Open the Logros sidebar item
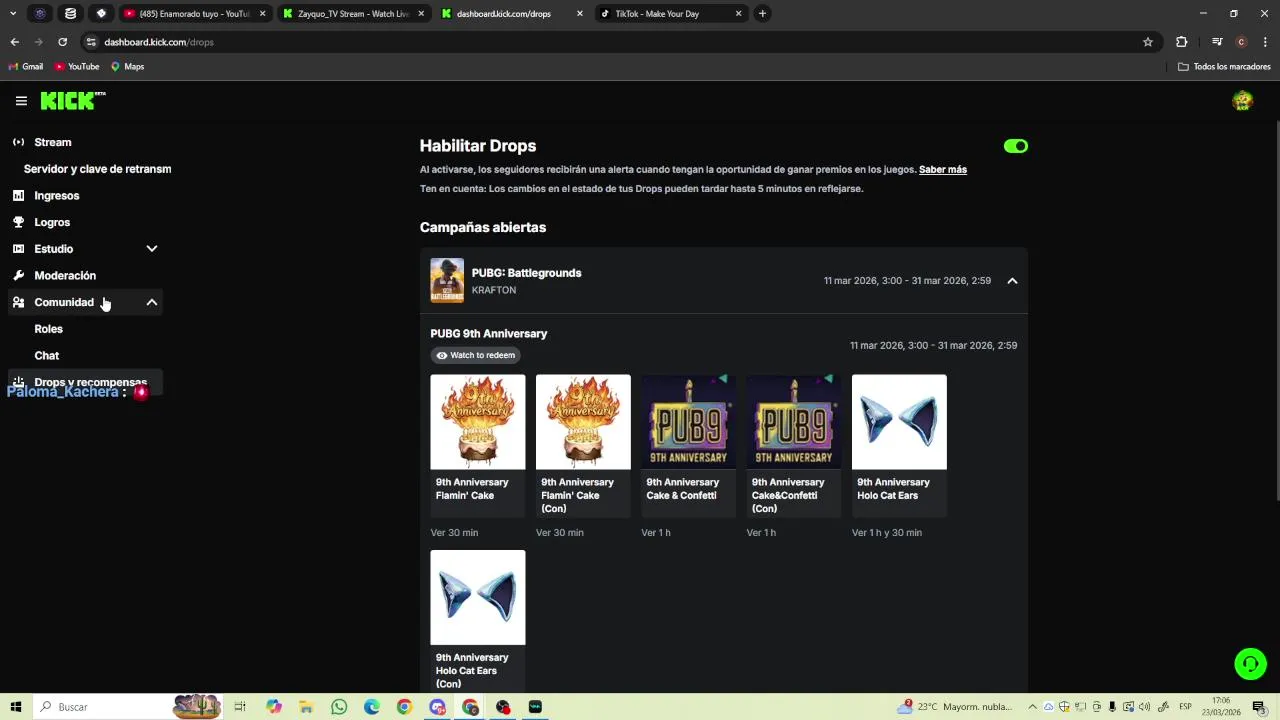This screenshot has height=720, width=1280. 84,222
